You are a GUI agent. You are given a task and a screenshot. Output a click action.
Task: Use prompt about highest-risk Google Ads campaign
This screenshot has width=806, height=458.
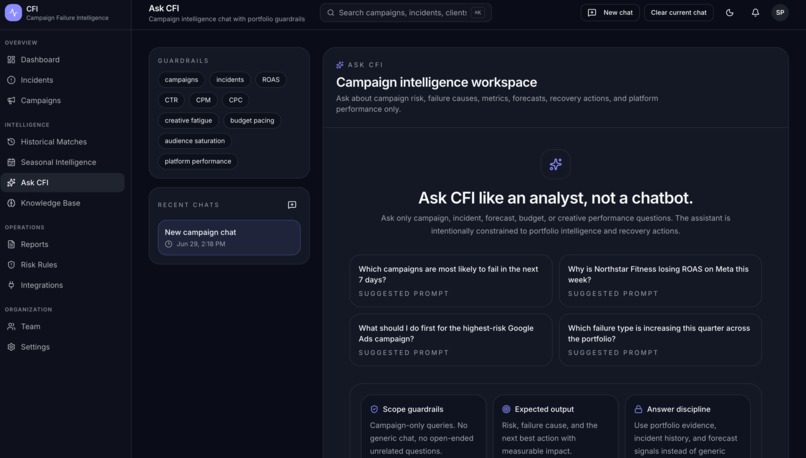[451, 340]
